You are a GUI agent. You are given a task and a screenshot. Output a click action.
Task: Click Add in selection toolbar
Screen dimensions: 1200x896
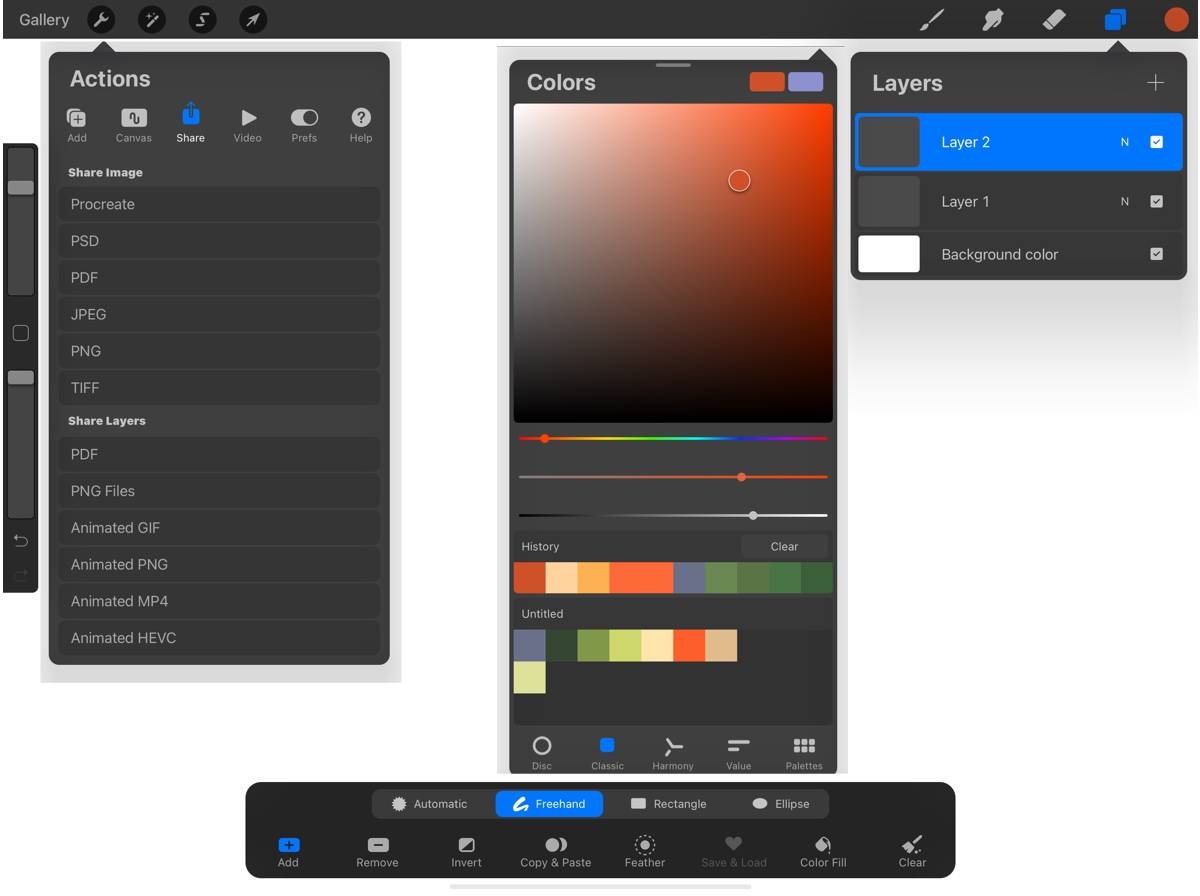coord(288,852)
